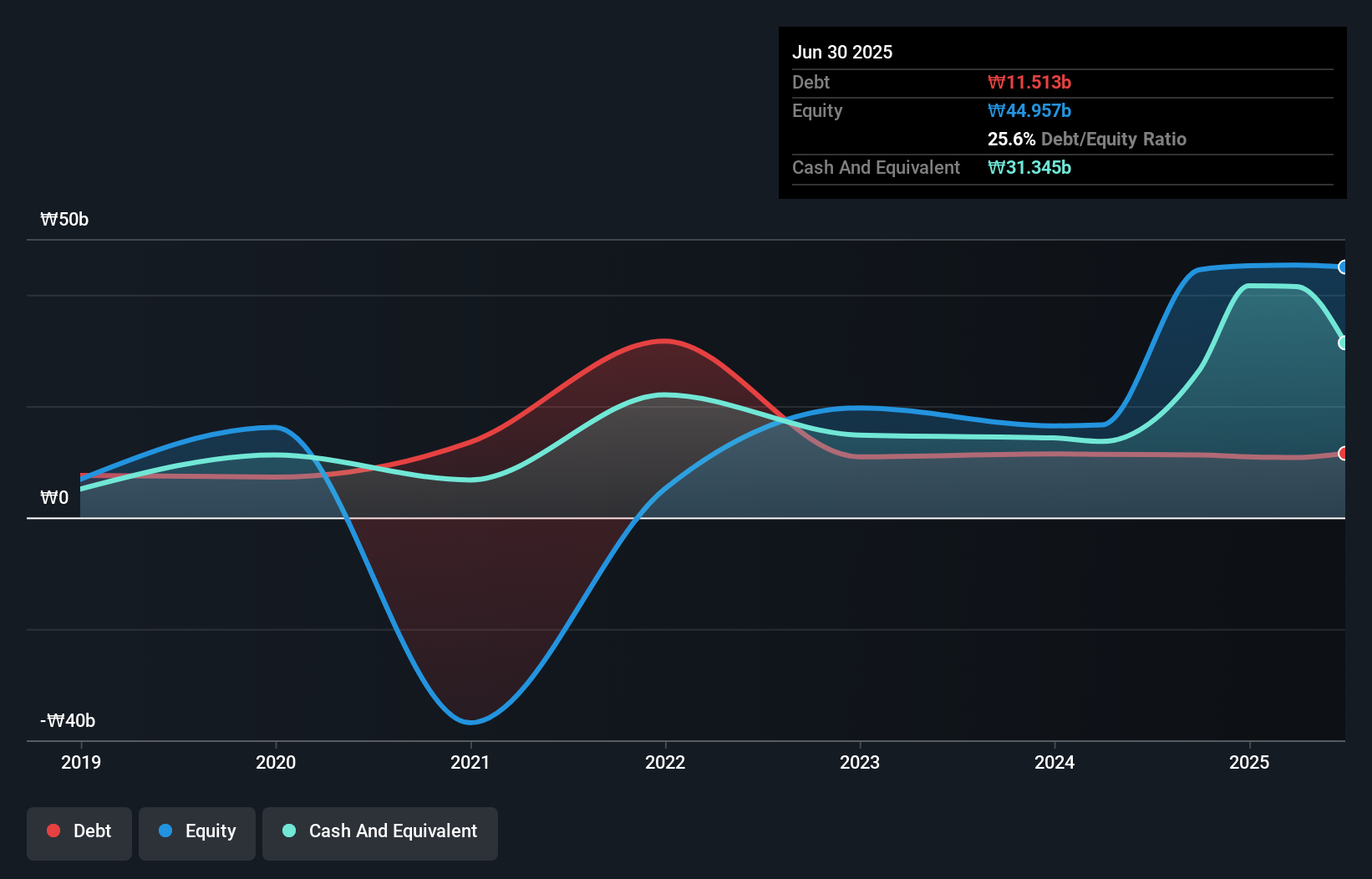1372x879 pixels.
Task: Click the red Debt value ₩11.513b in tooltip
Action: [1030, 82]
